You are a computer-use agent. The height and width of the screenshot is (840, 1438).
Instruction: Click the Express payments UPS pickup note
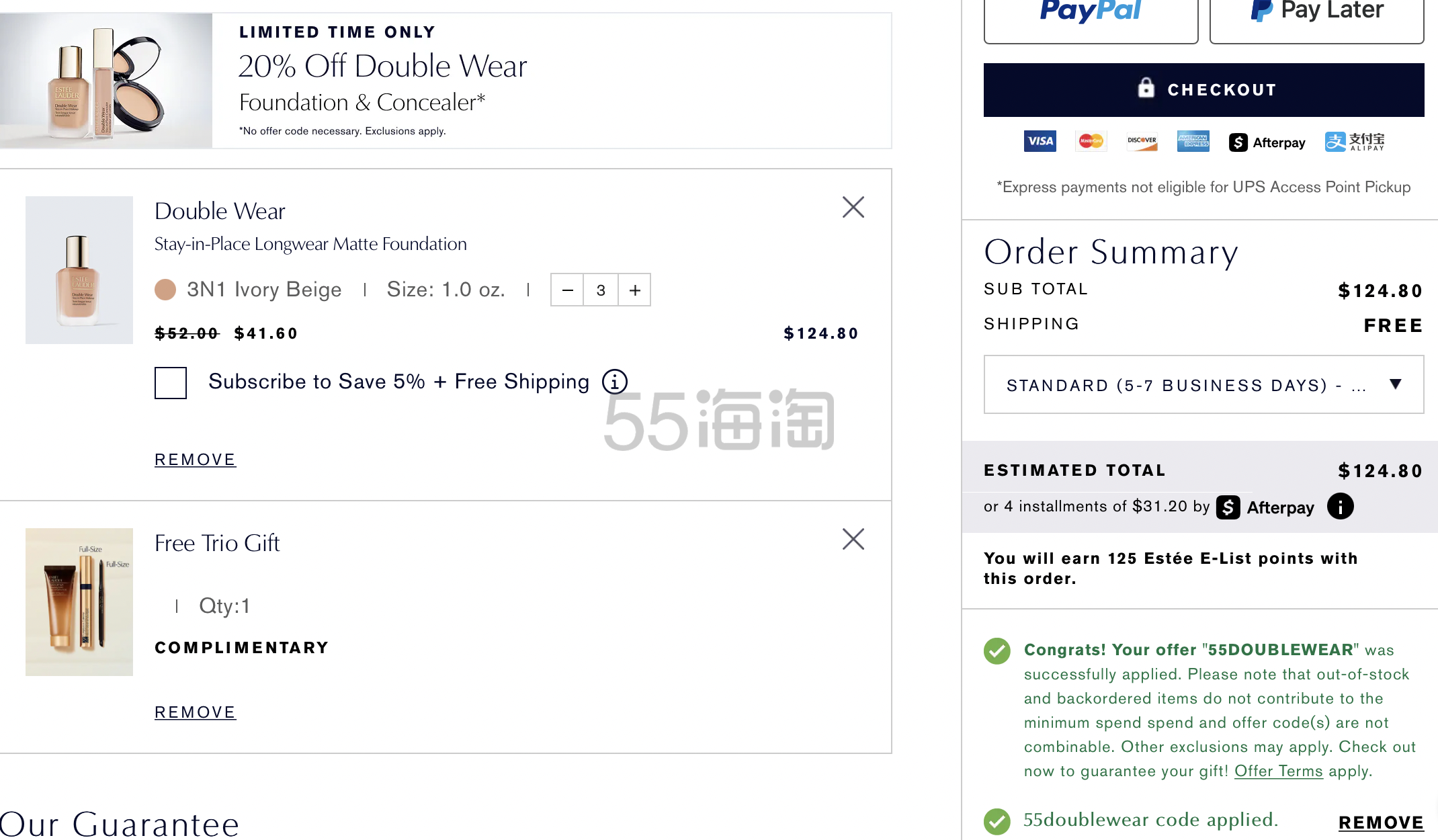[x=1203, y=187]
